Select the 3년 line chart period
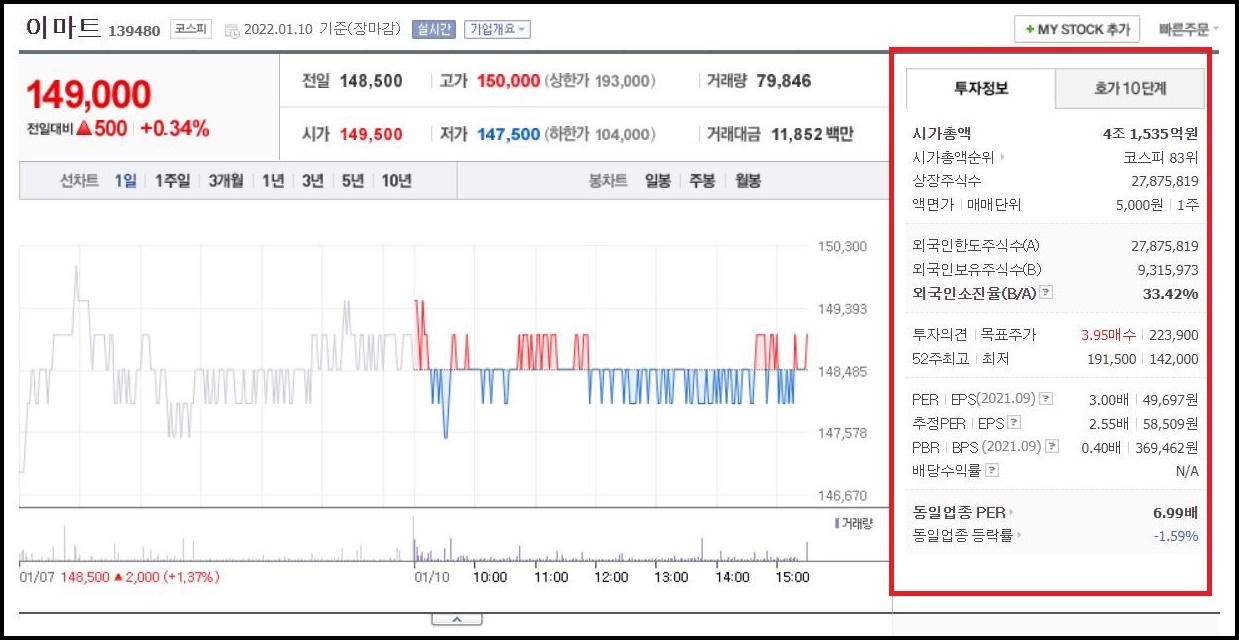Viewport: 1239px width, 640px height. point(313,181)
